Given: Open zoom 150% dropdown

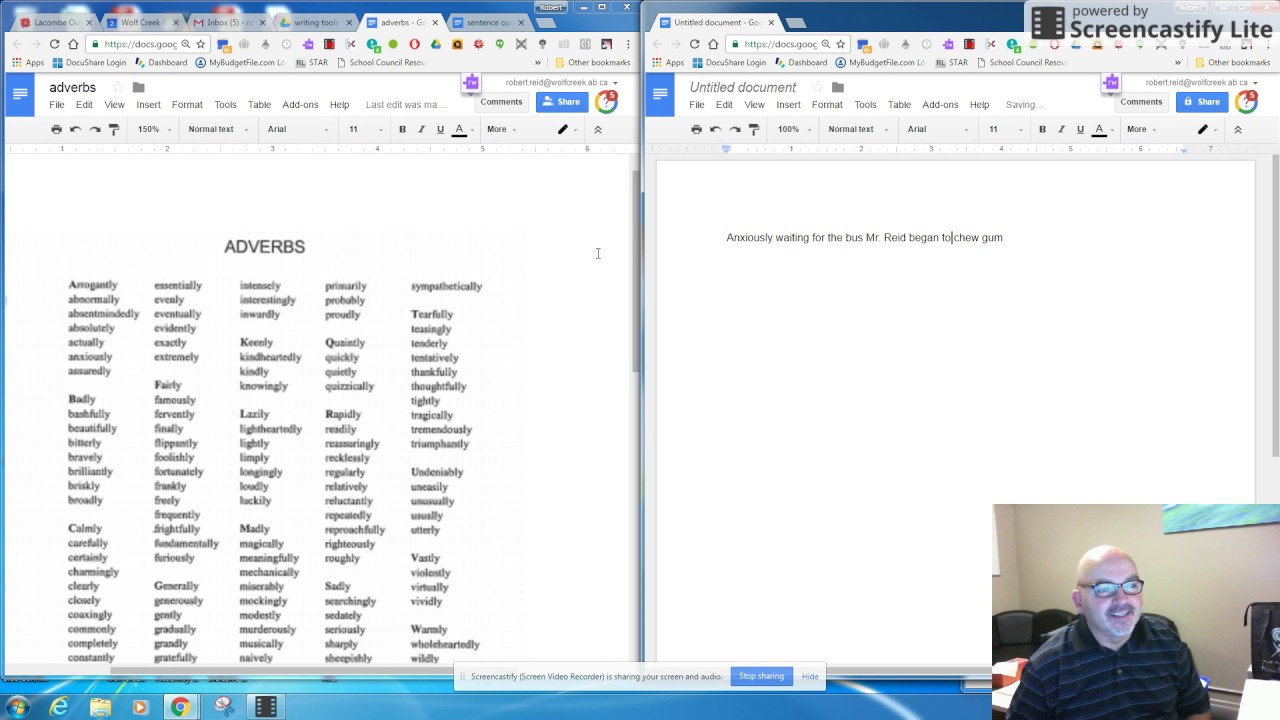Looking at the screenshot, I should point(154,129).
